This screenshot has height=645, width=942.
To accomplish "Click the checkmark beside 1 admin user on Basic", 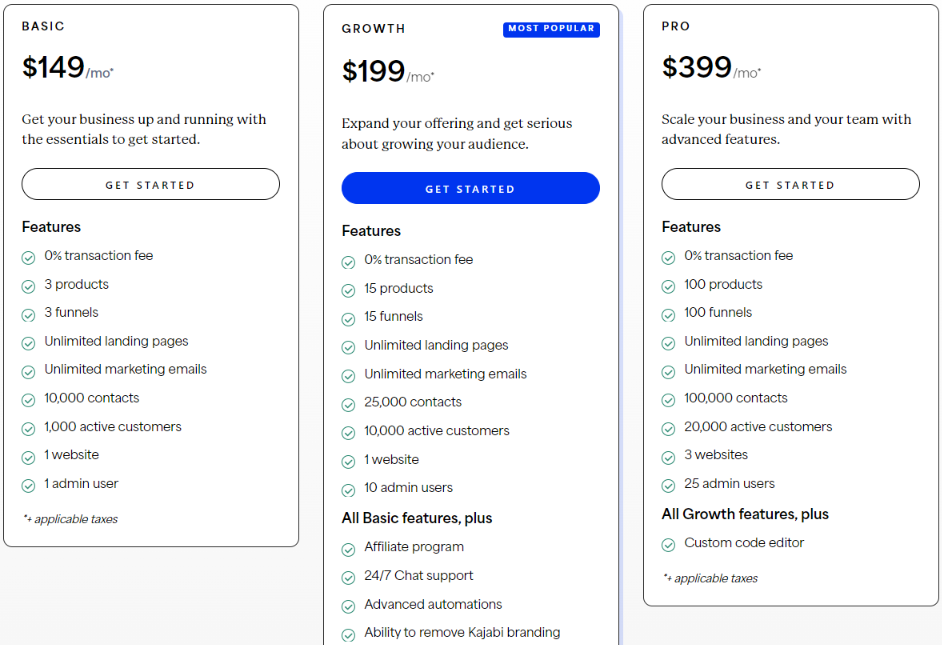I will (x=28, y=484).
